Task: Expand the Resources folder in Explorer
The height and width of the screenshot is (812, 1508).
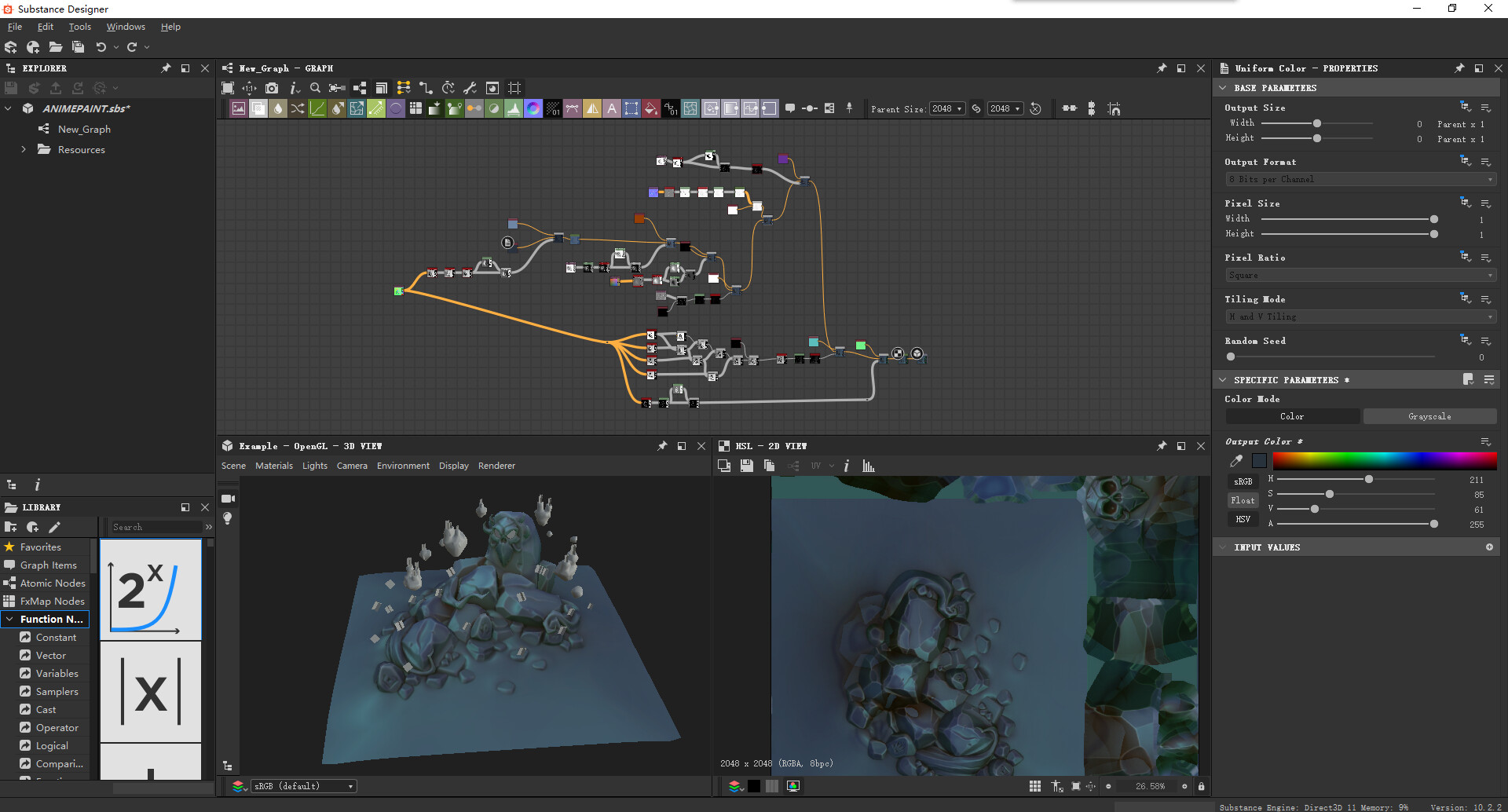Action: 23,149
